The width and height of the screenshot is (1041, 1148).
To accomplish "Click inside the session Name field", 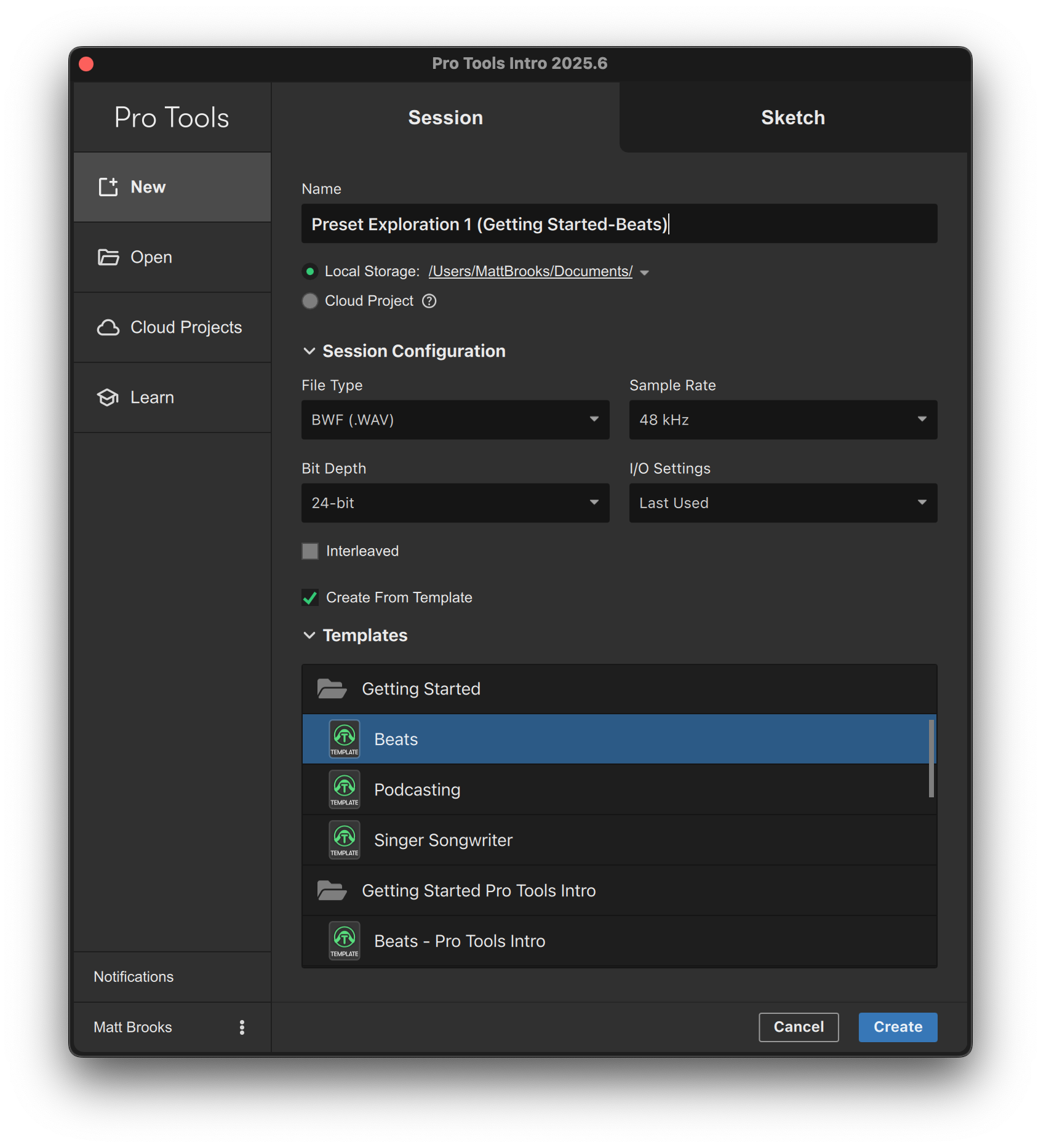I will (618, 223).
